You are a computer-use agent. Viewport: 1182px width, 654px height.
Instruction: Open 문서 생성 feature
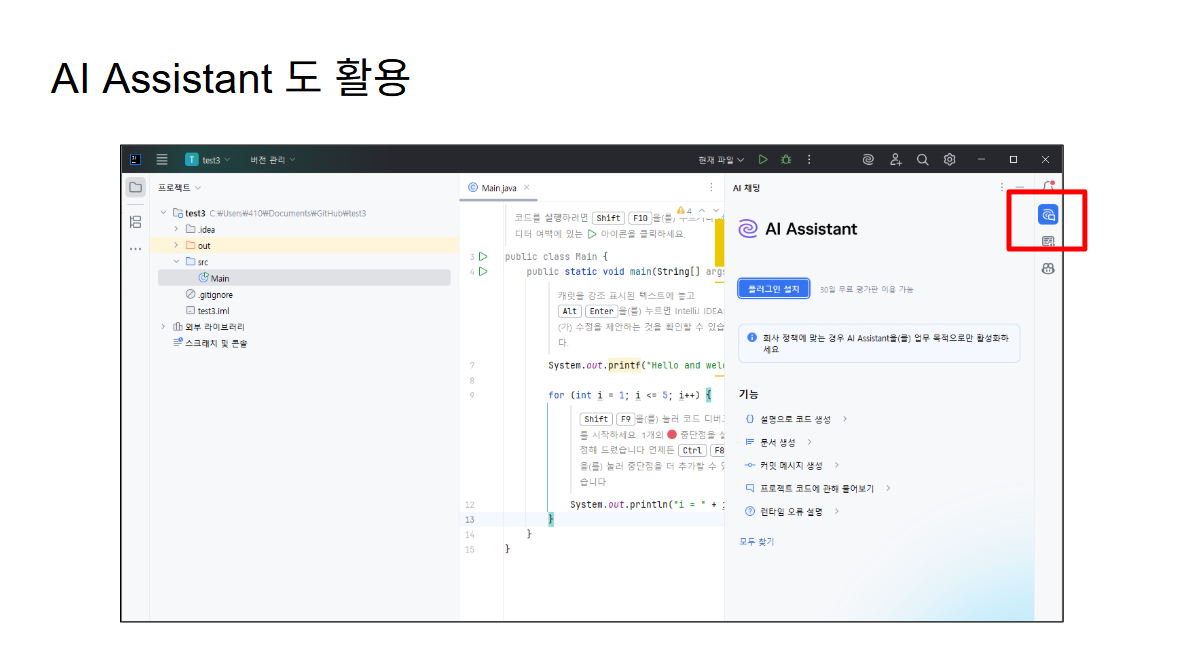(x=779, y=442)
